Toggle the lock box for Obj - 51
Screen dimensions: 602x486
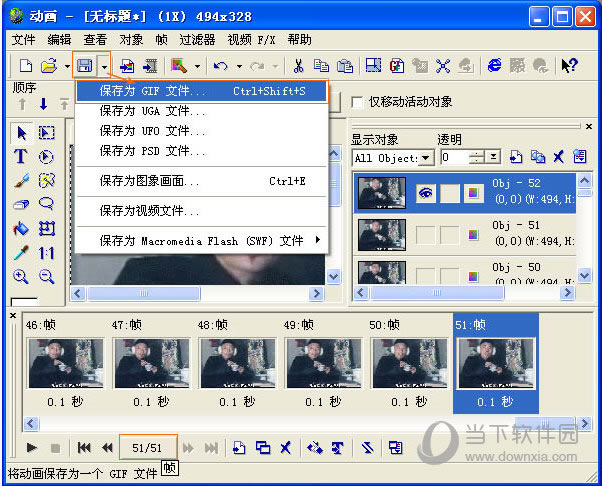click(x=450, y=235)
